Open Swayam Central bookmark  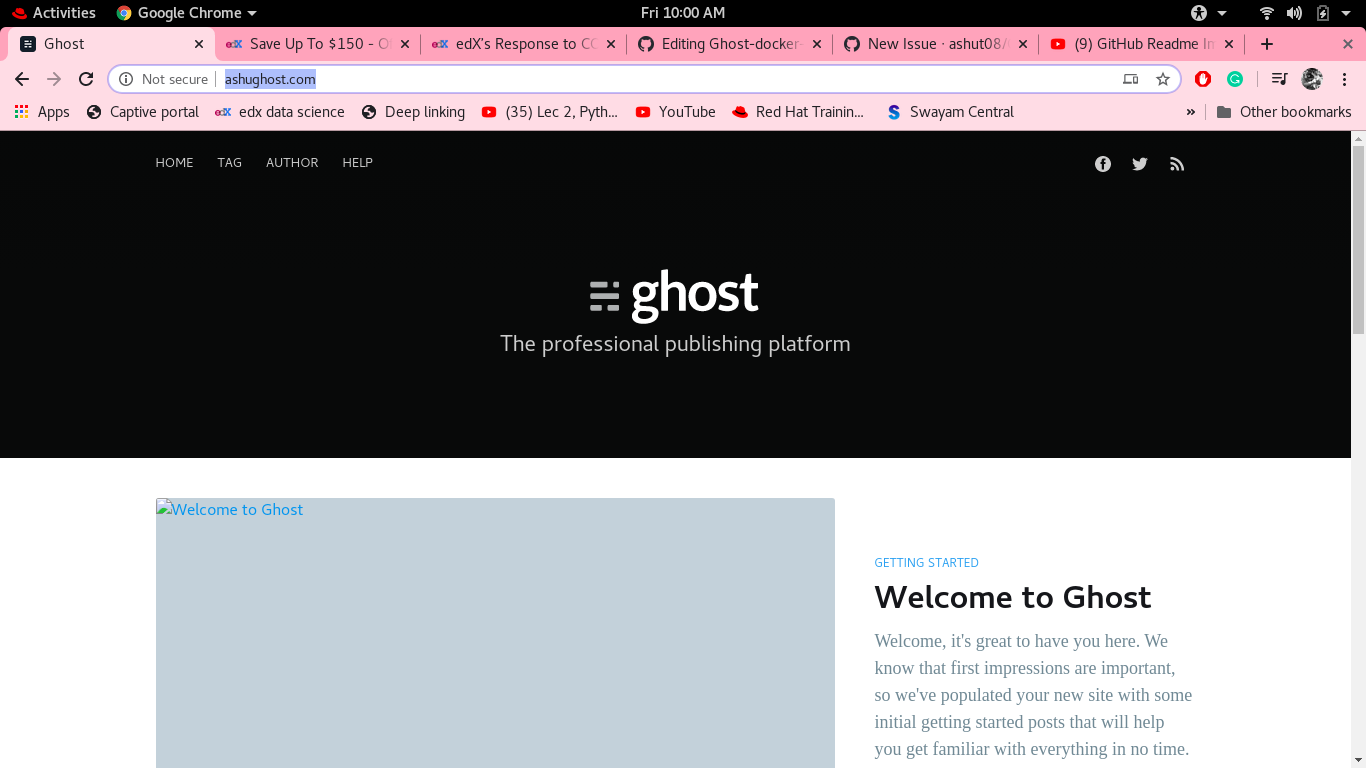click(950, 112)
